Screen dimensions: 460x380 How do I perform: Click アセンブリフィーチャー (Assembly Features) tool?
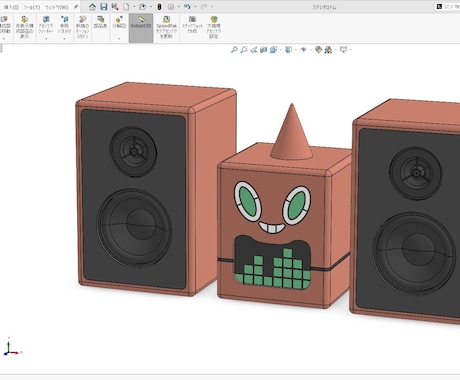46,25
